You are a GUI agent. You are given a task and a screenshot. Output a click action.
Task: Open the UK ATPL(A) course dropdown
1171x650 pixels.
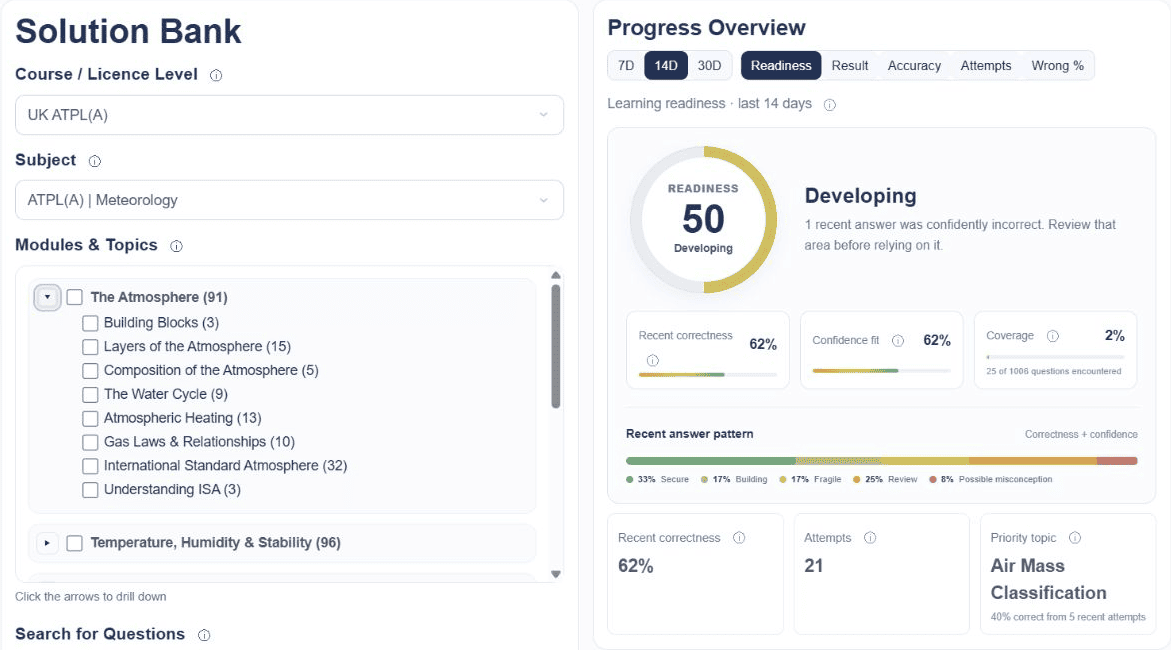coord(289,115)
